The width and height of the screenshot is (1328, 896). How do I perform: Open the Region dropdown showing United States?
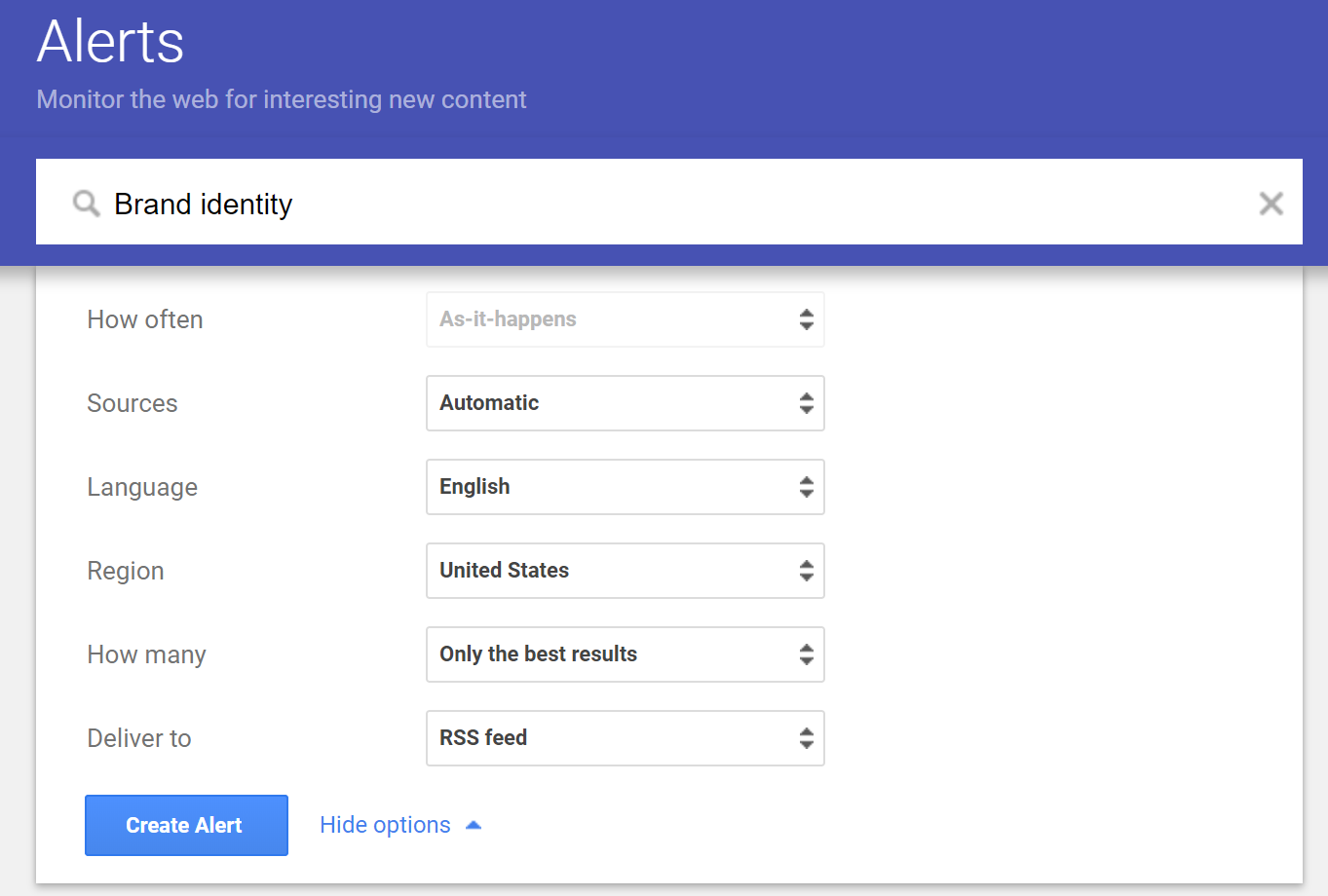[x=624, y=571]
